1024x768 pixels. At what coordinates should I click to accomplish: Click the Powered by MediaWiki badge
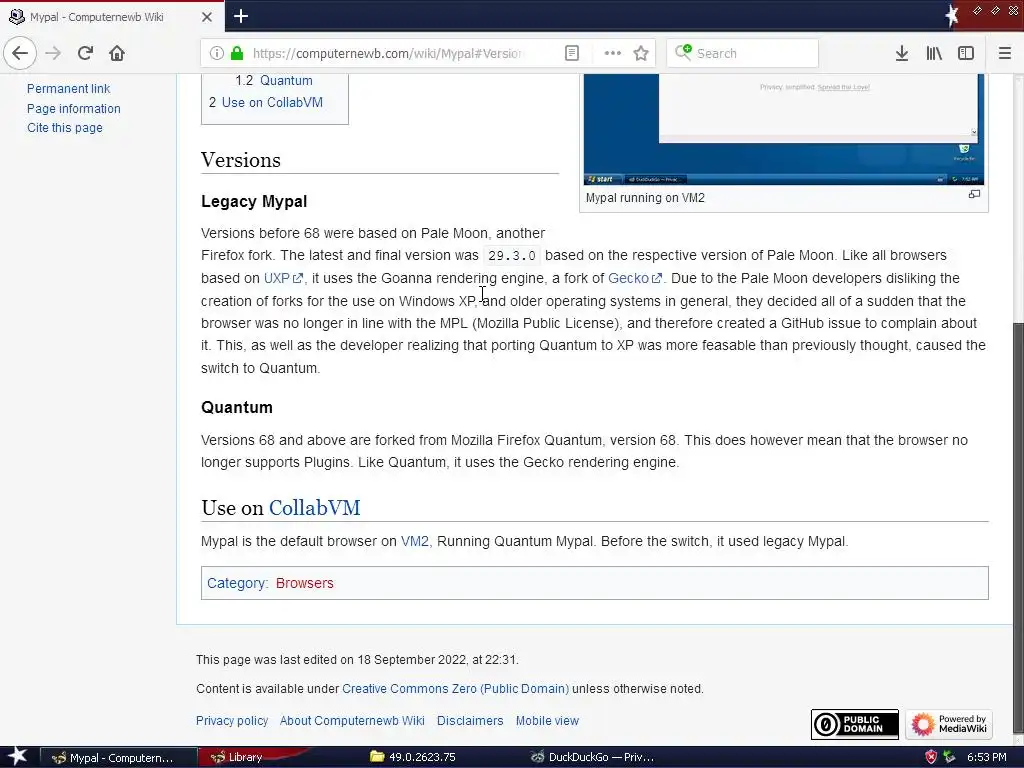tap(949, 724)
